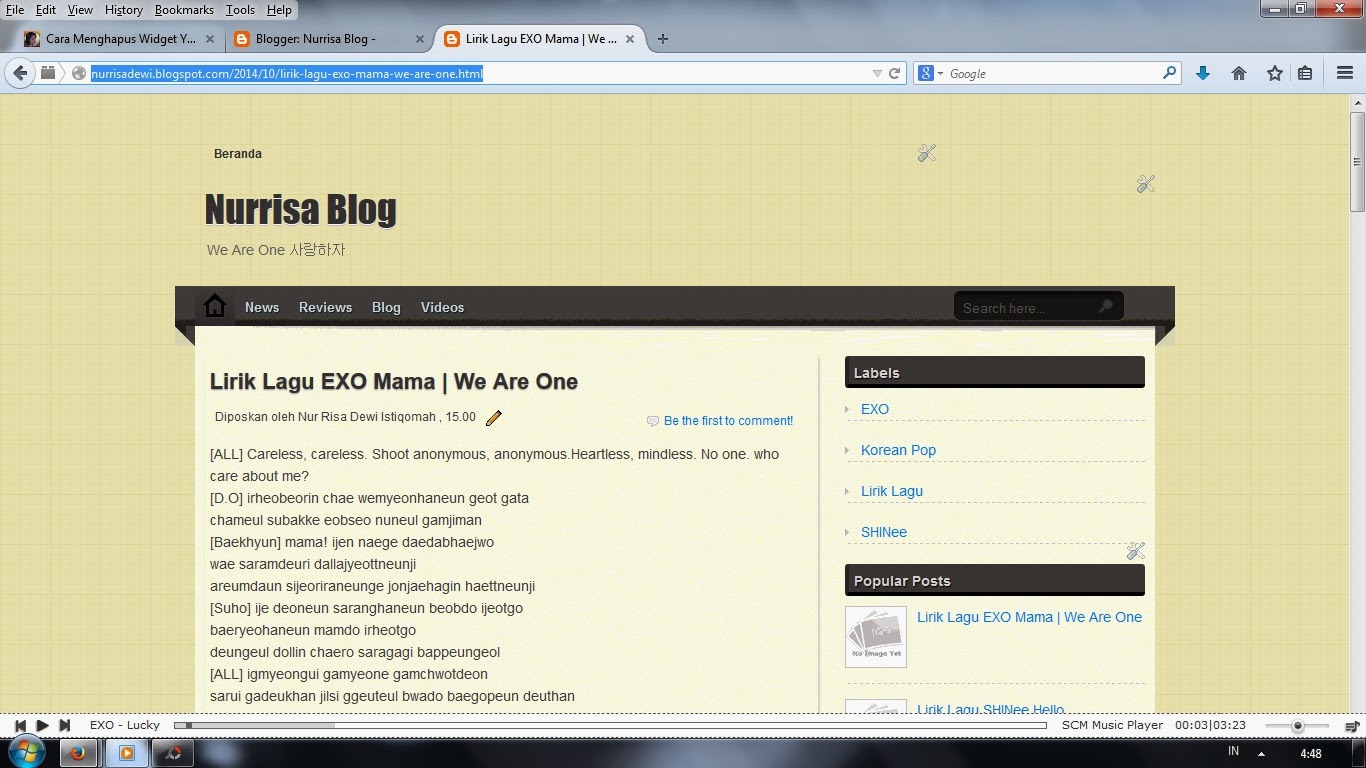Adjust the music player volume slider
This screenshot has width=1366, height=768.
(1297, 725)
